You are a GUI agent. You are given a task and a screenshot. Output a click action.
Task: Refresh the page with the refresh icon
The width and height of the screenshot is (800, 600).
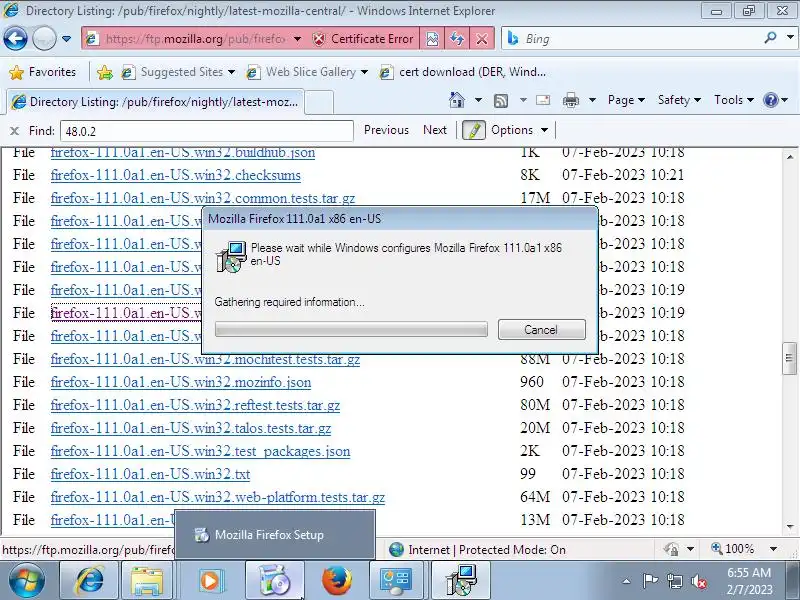pos(457,39)
